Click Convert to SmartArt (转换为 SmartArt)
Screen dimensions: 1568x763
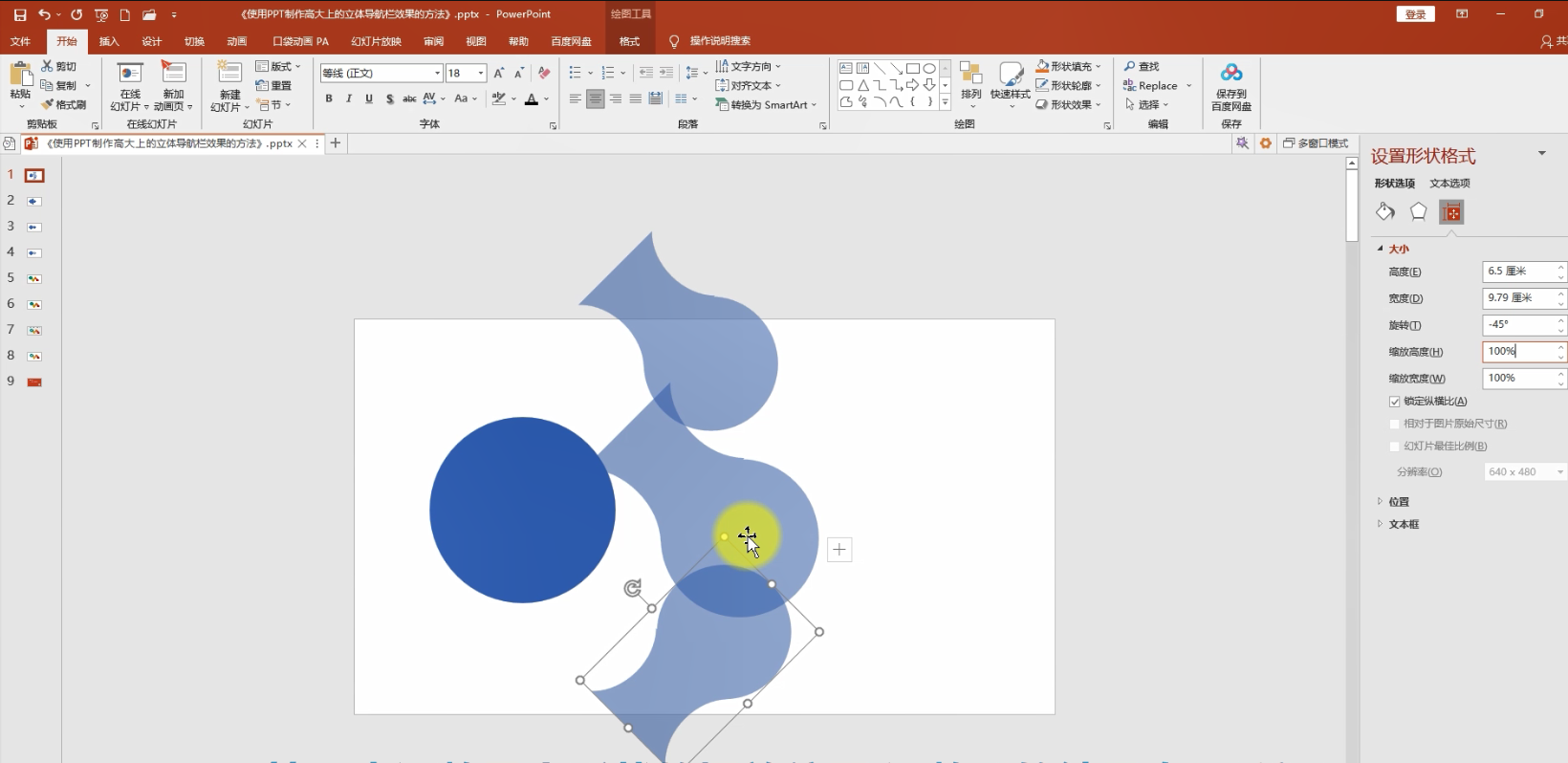(766, 104)
